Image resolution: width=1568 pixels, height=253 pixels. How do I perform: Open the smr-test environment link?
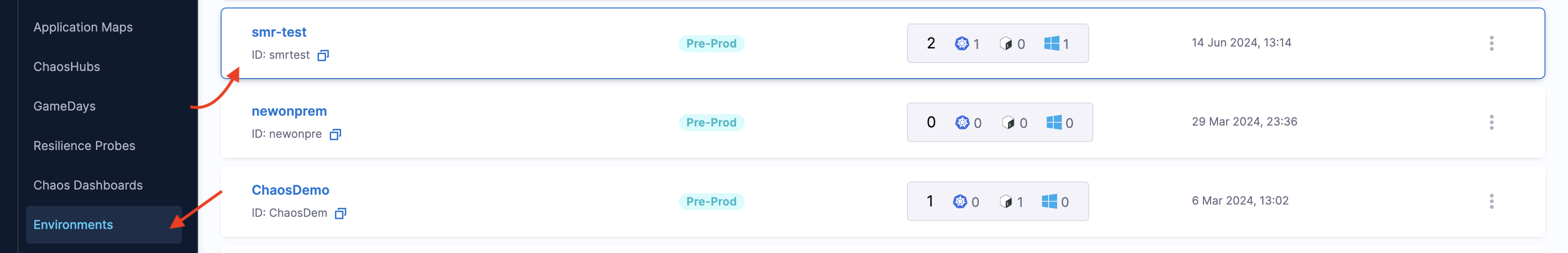pyautogui.click(x=279, y=32)
